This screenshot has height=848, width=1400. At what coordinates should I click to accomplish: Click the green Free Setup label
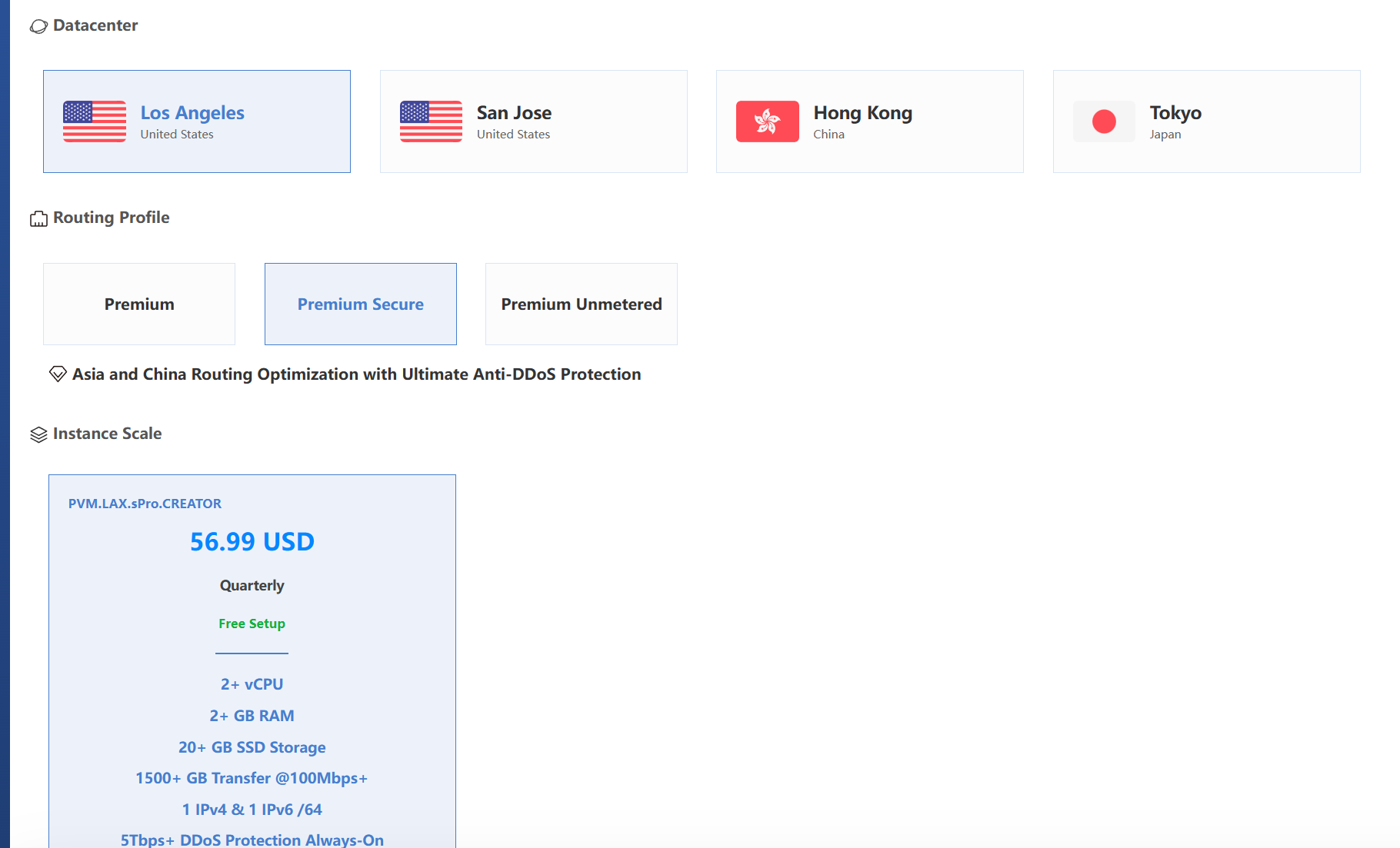[x=252, y=624]
